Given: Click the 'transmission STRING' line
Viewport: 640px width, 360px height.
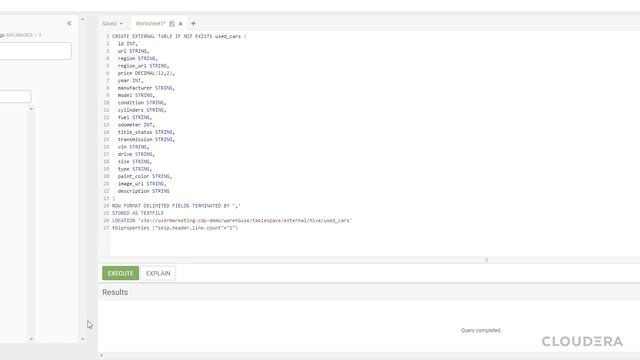Looking at the screenshot, I should click(146, 139).
